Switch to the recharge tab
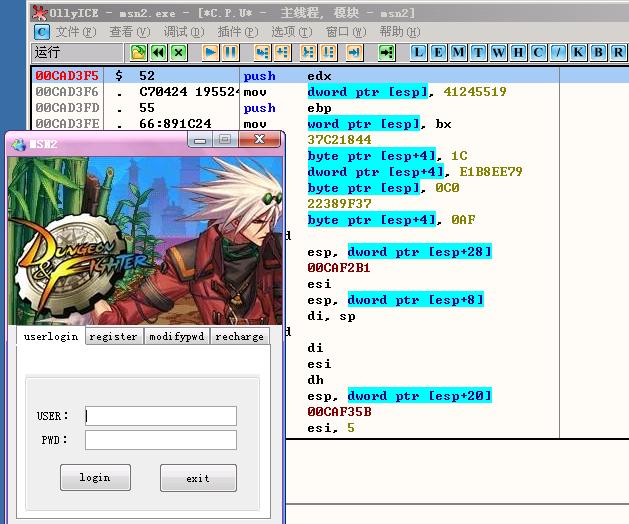 coord(239,336)
